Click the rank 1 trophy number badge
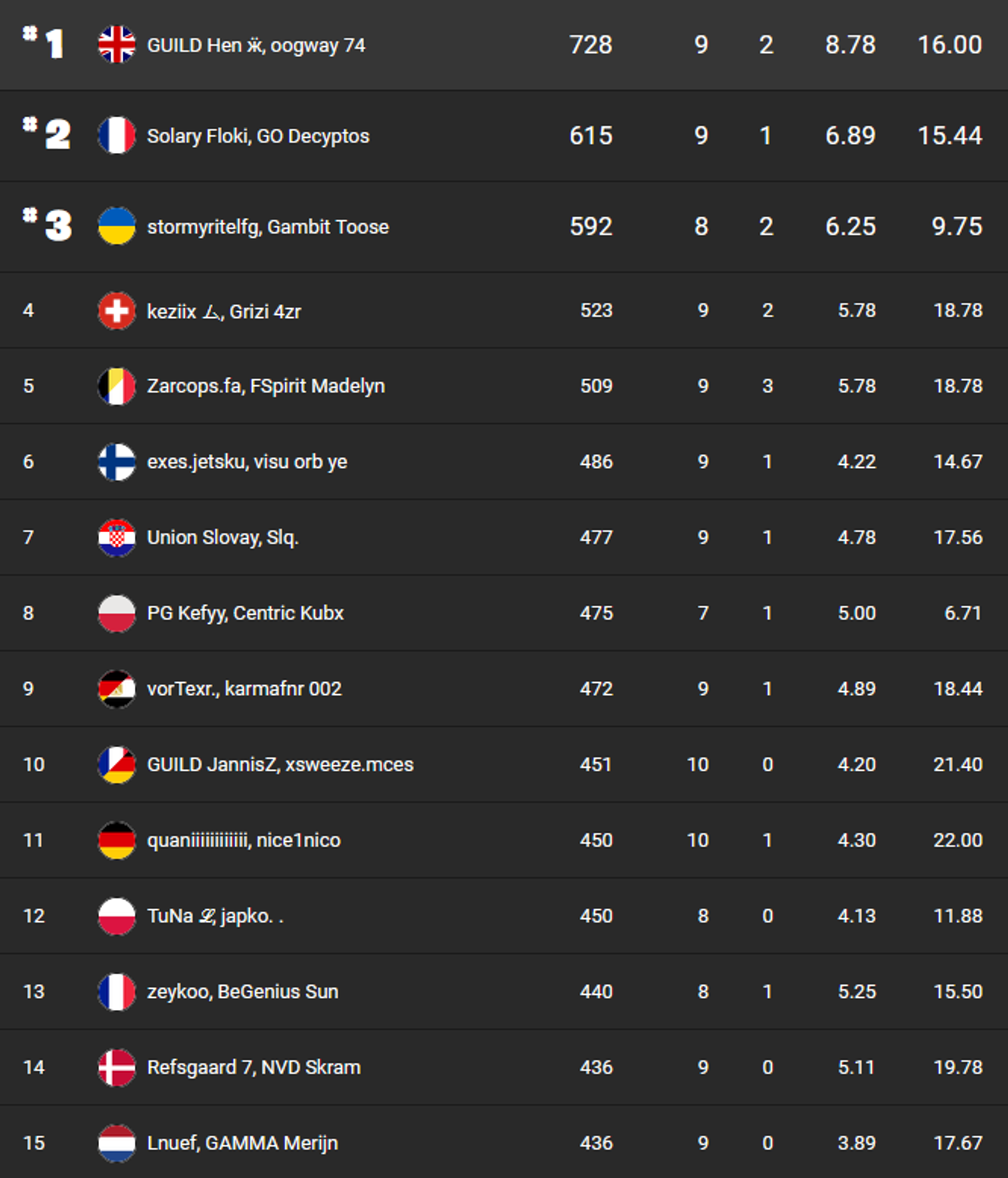Viewport: 1008px width, 1178px height. (44, 42)
